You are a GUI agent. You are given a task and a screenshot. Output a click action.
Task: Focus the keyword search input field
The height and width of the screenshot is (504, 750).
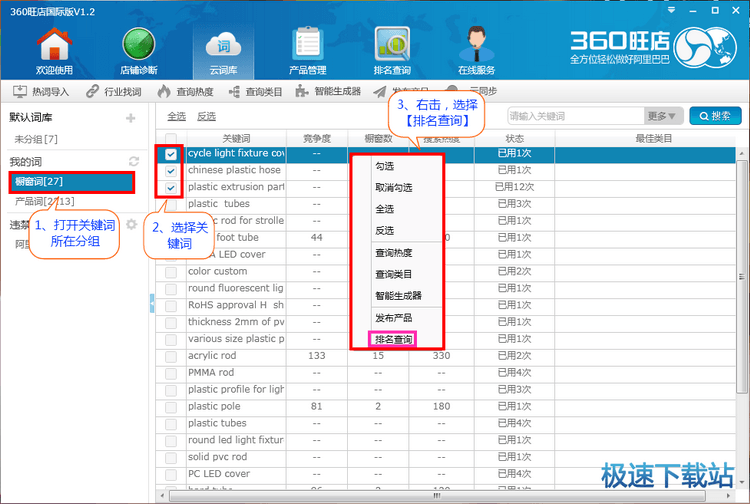[576, 116]
